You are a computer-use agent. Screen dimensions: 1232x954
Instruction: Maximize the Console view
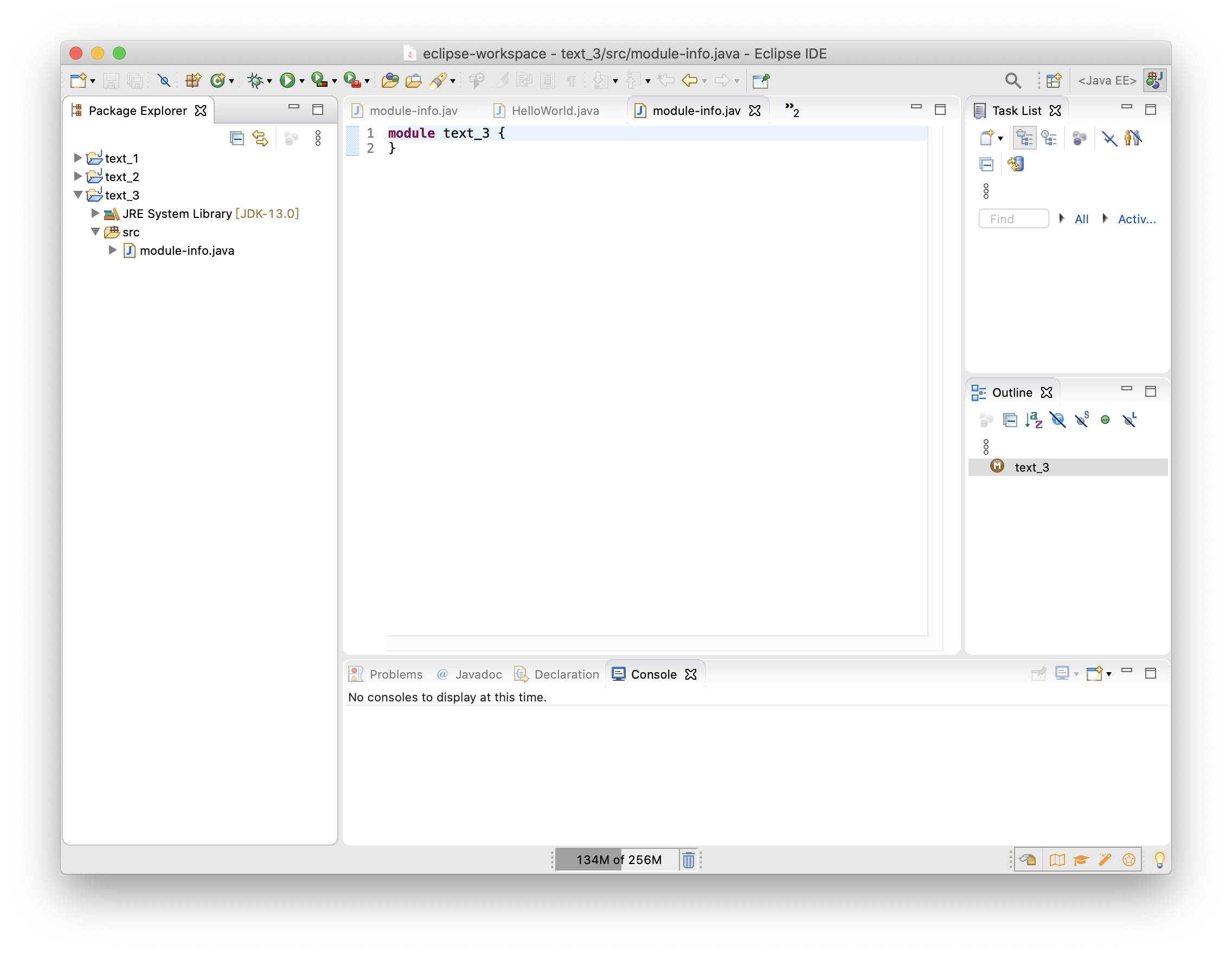pos(1150,673)
